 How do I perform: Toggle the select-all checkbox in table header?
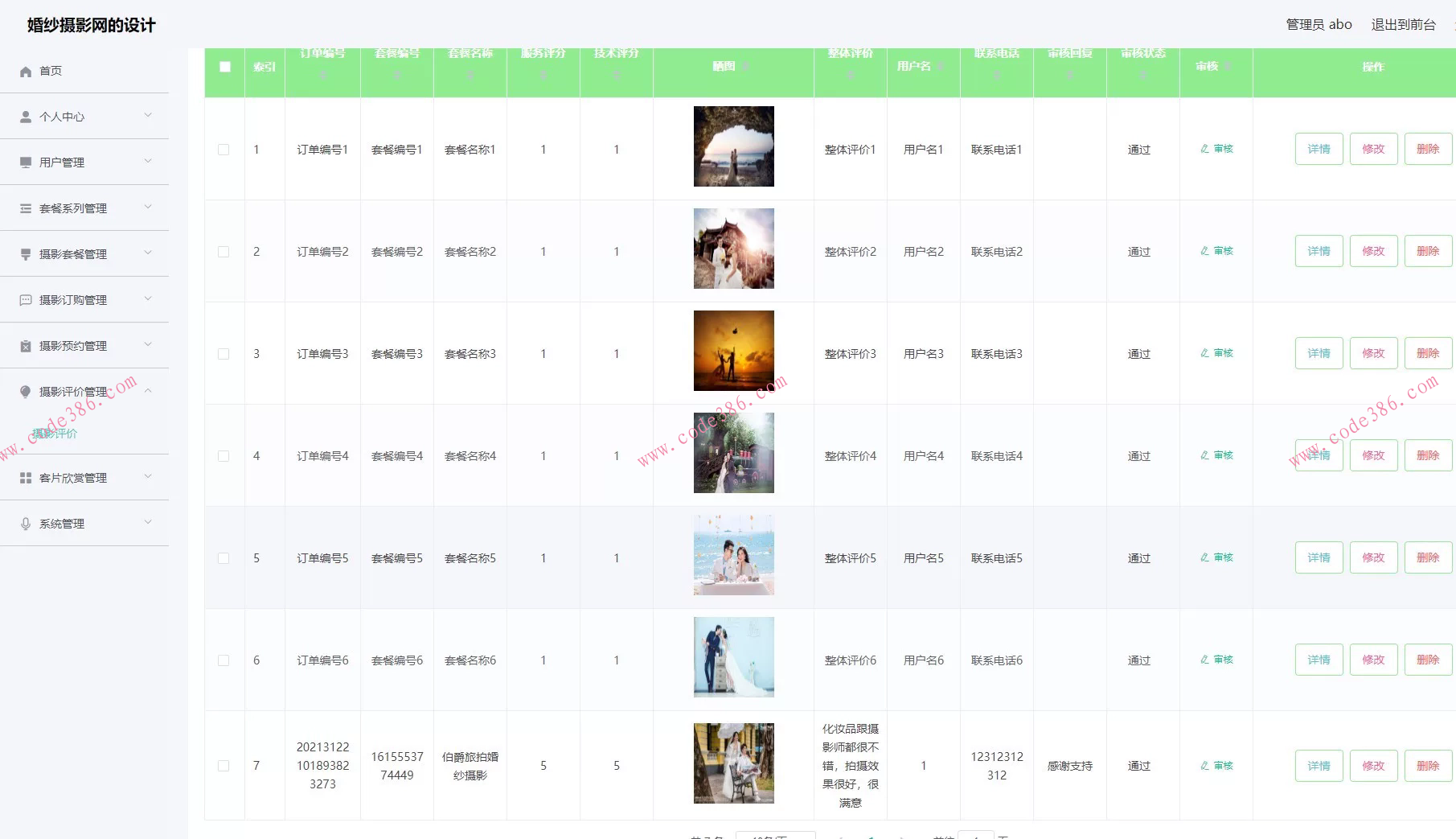point(225,67)
